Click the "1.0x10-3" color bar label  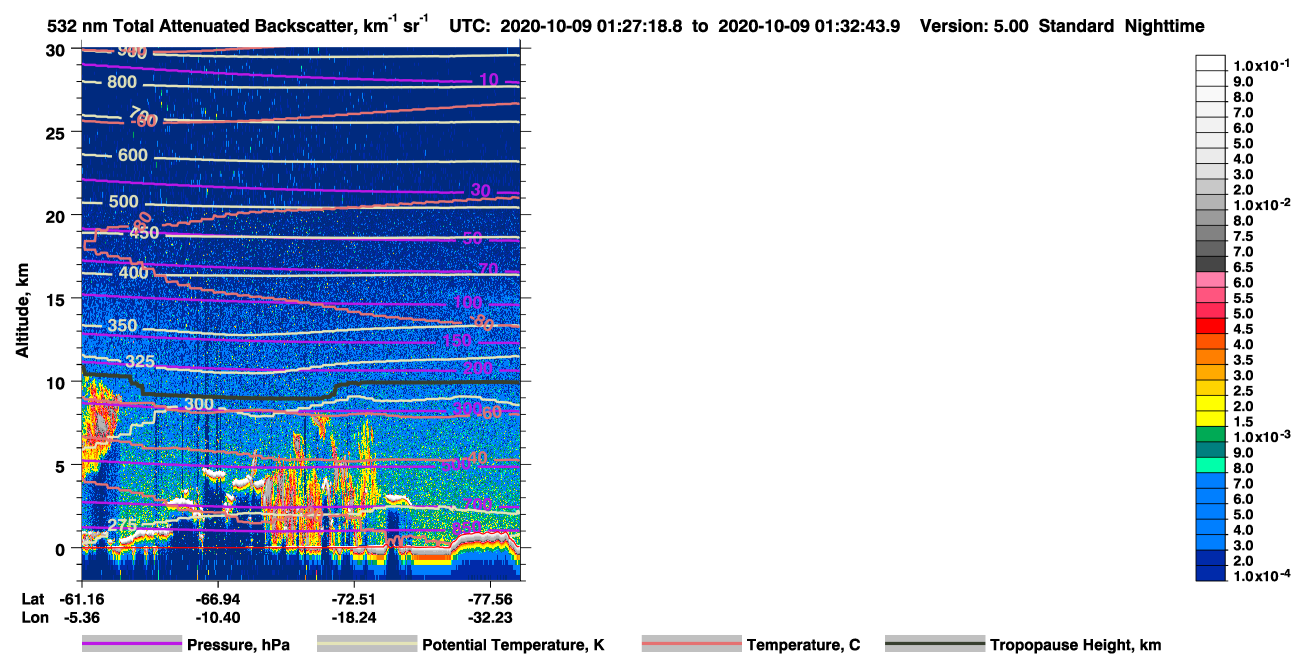[x=1260, y=436]
